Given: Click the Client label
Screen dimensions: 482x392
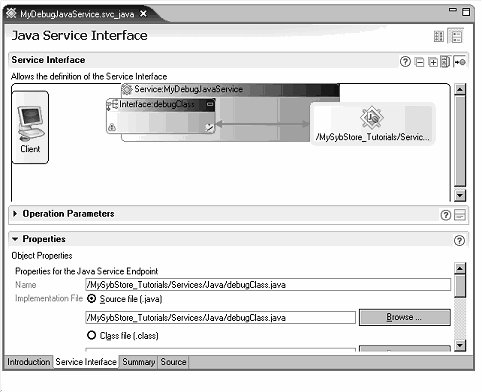Looking at the screenshot, I should pos(30,149).
